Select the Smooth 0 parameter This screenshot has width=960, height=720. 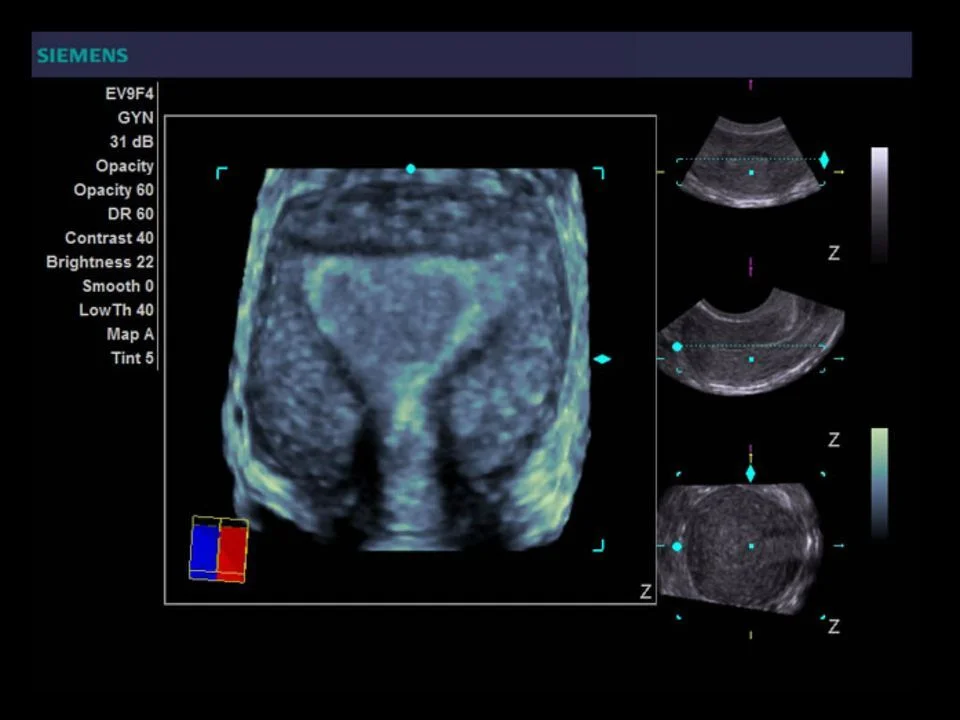coord(118,287)
